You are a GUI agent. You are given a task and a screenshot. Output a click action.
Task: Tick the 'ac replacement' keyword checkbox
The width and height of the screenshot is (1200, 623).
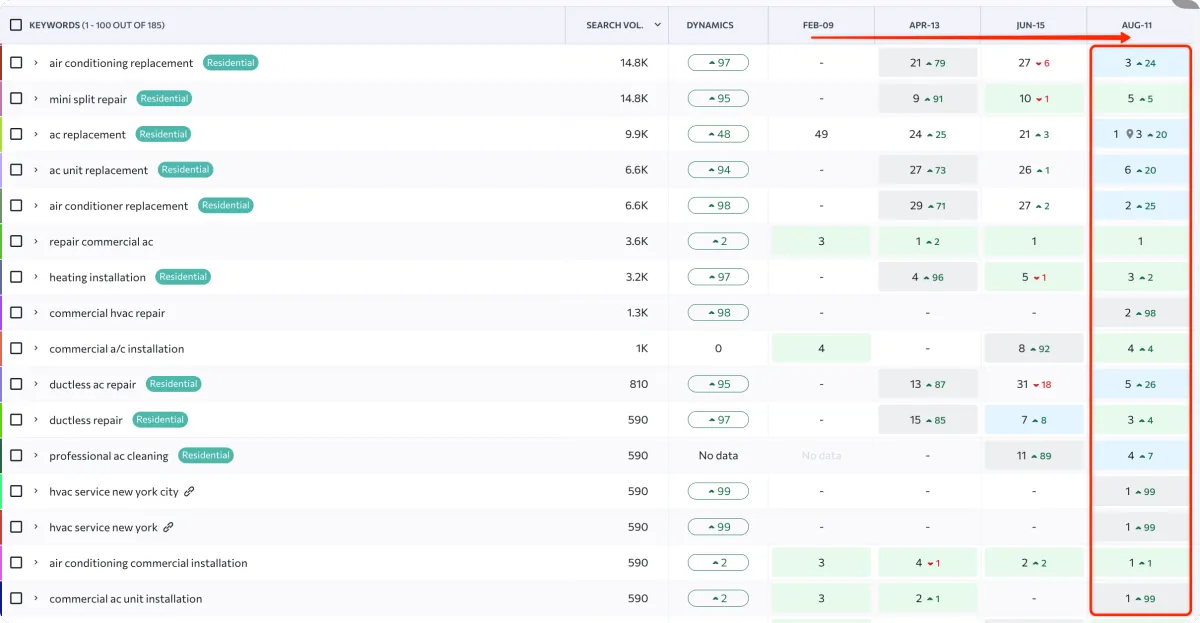click(16, 134)
